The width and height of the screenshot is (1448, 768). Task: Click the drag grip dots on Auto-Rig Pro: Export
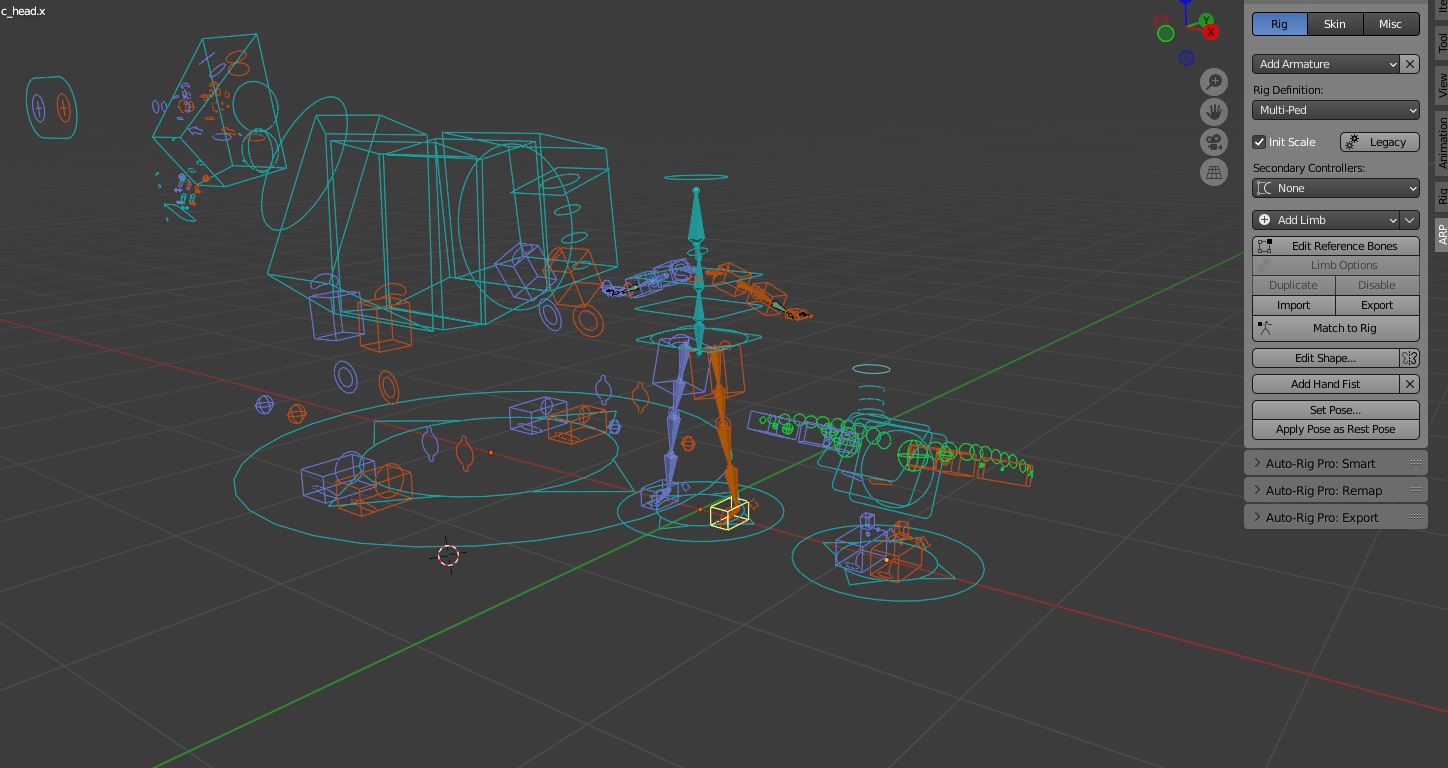(1416, 517)
